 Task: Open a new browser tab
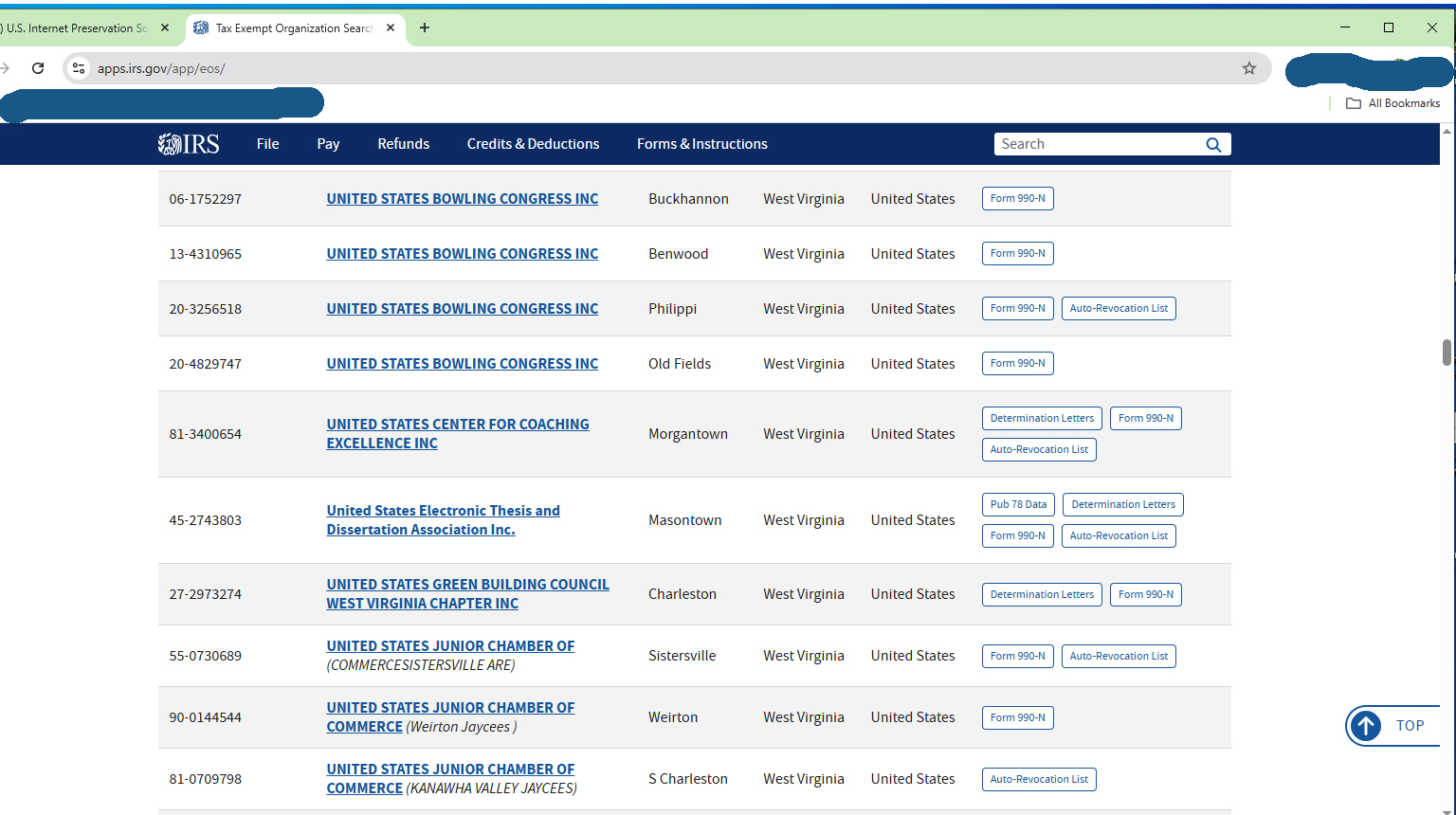tap(425, 27)
